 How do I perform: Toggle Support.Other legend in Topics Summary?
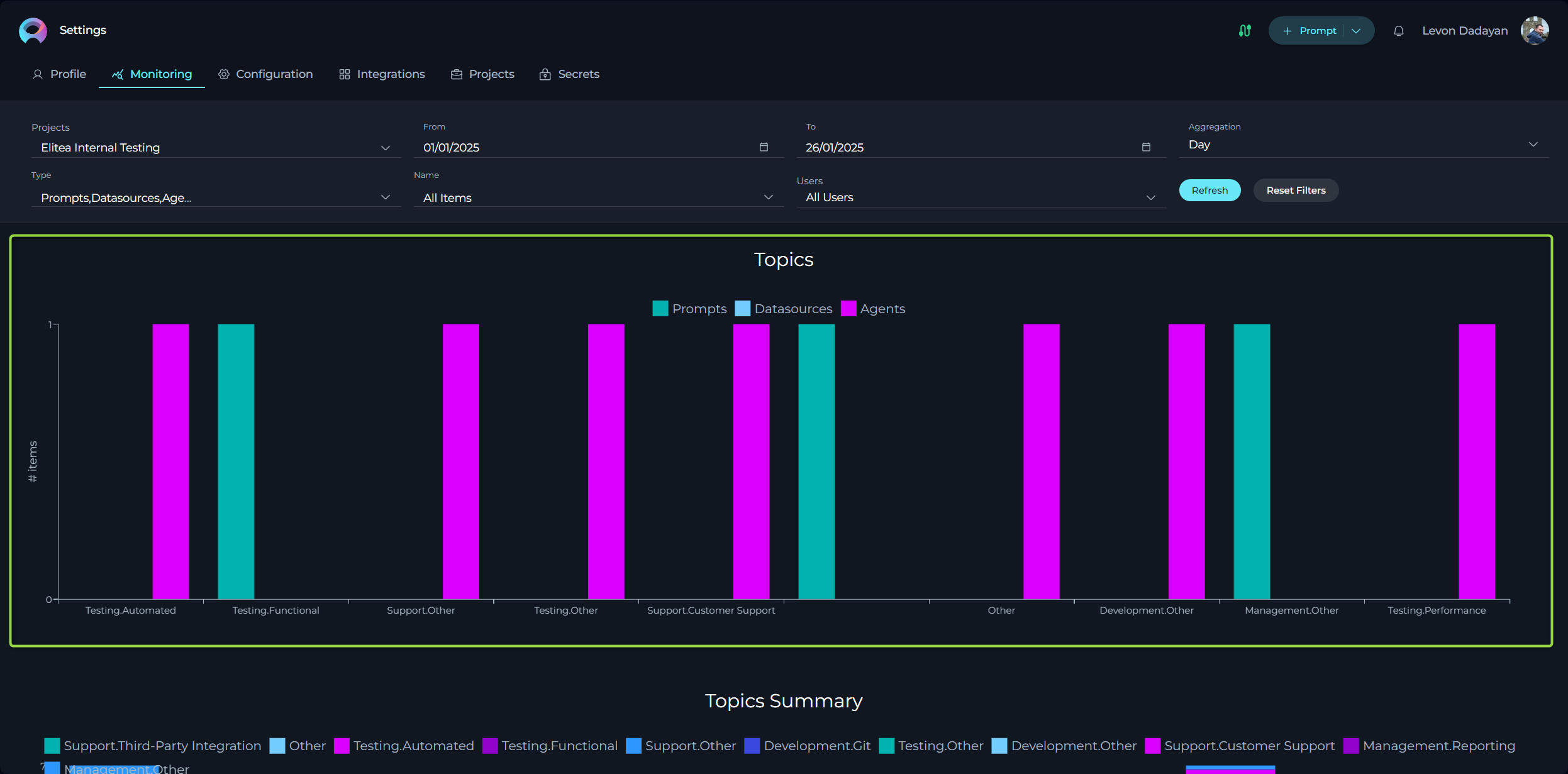(681, 746)
